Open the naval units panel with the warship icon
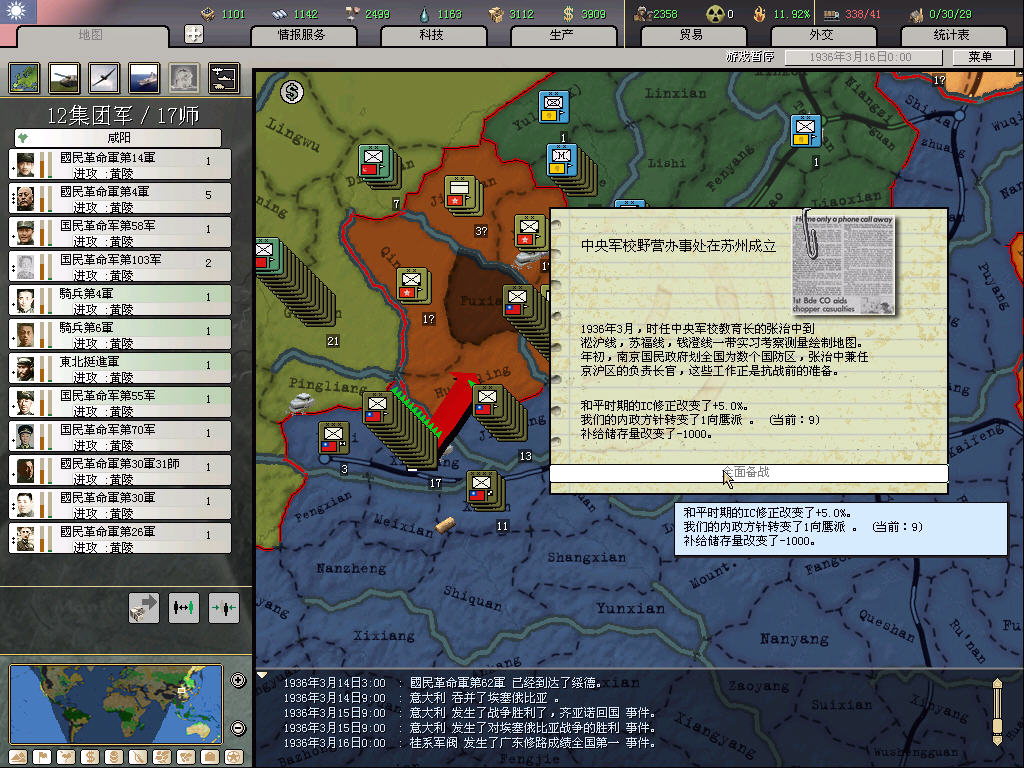Image resolution: width=1024 pixels, height=768 pixels. 144,78
